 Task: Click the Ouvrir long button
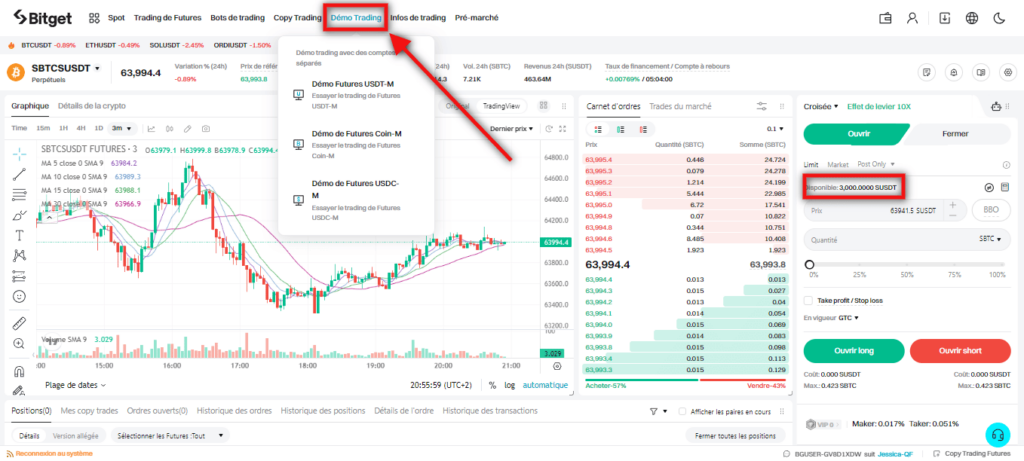click(854, 351)
